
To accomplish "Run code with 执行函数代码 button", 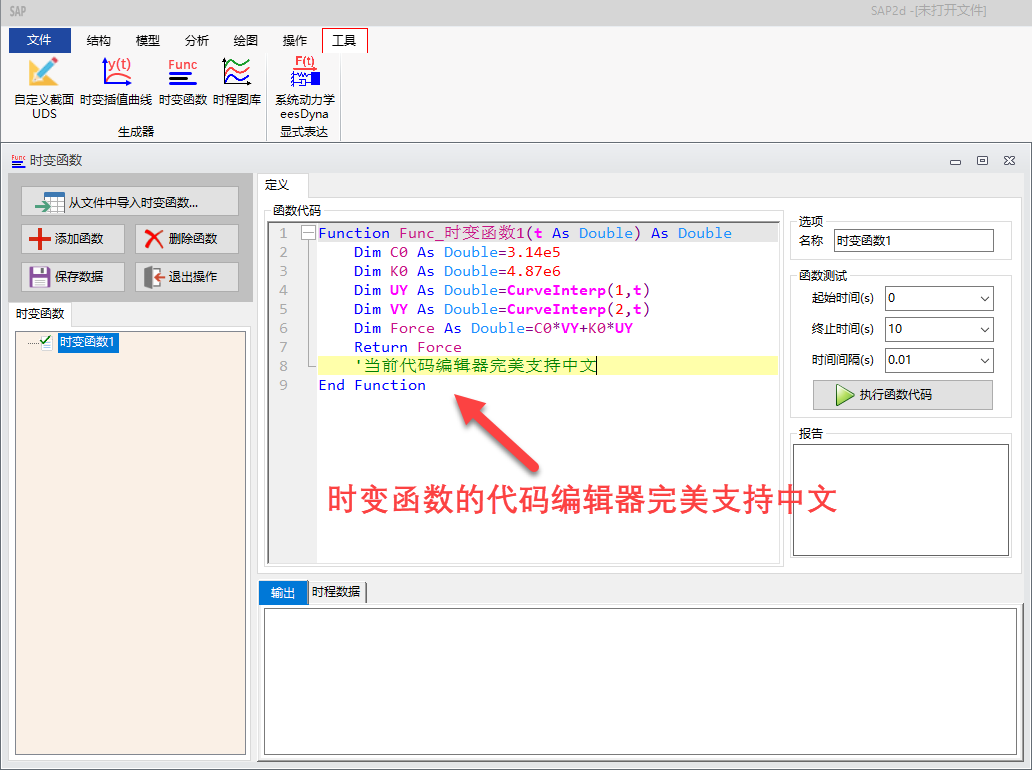I will click(x=902, y=395).
